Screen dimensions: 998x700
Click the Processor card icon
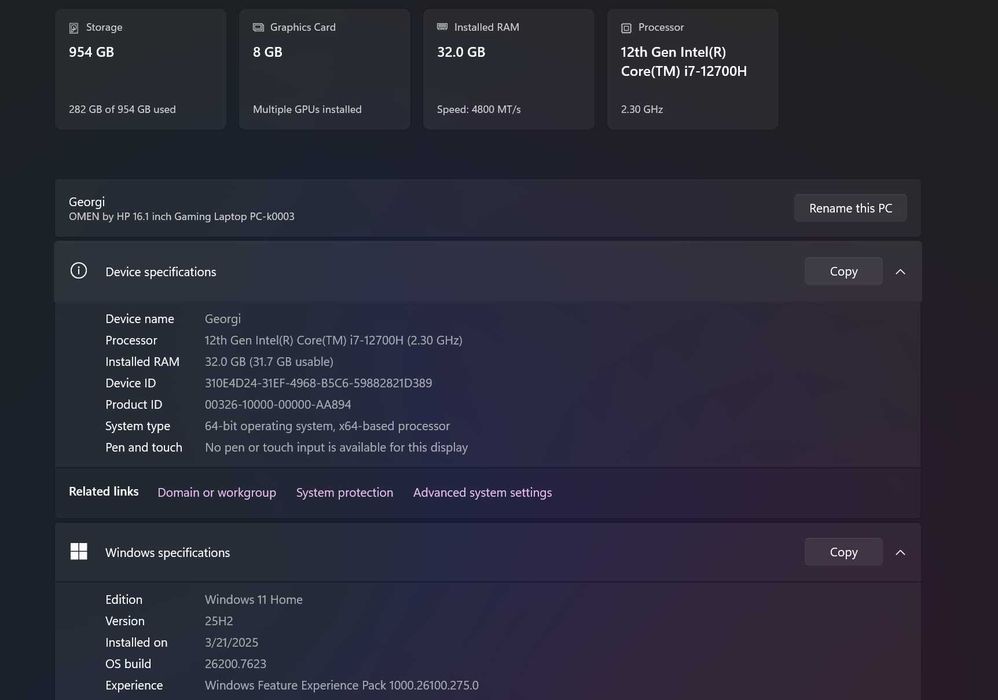point(626,28)
